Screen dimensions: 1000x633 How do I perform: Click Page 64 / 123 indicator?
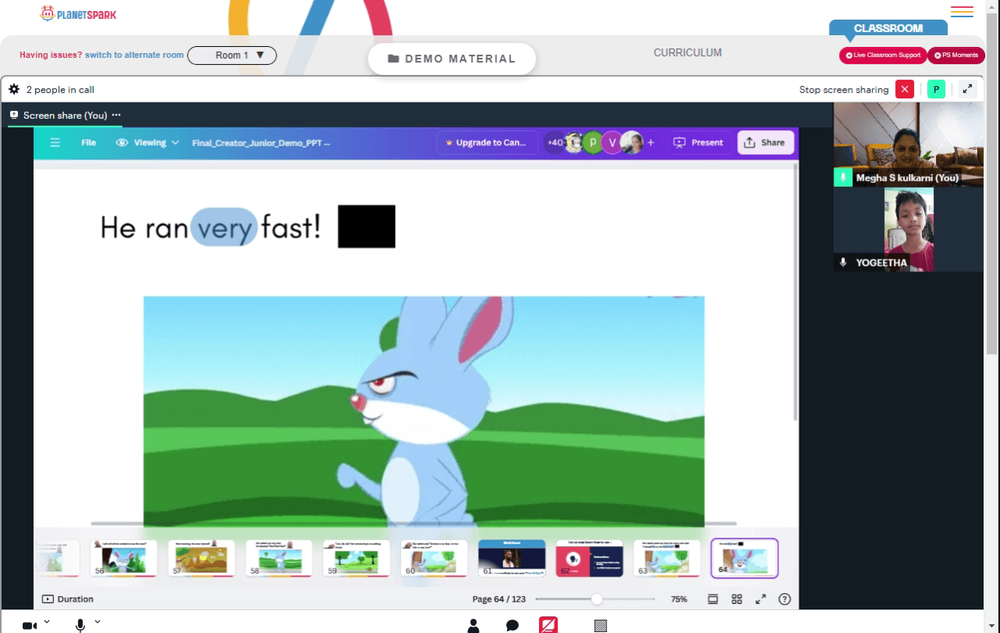[x=499, y=599]
